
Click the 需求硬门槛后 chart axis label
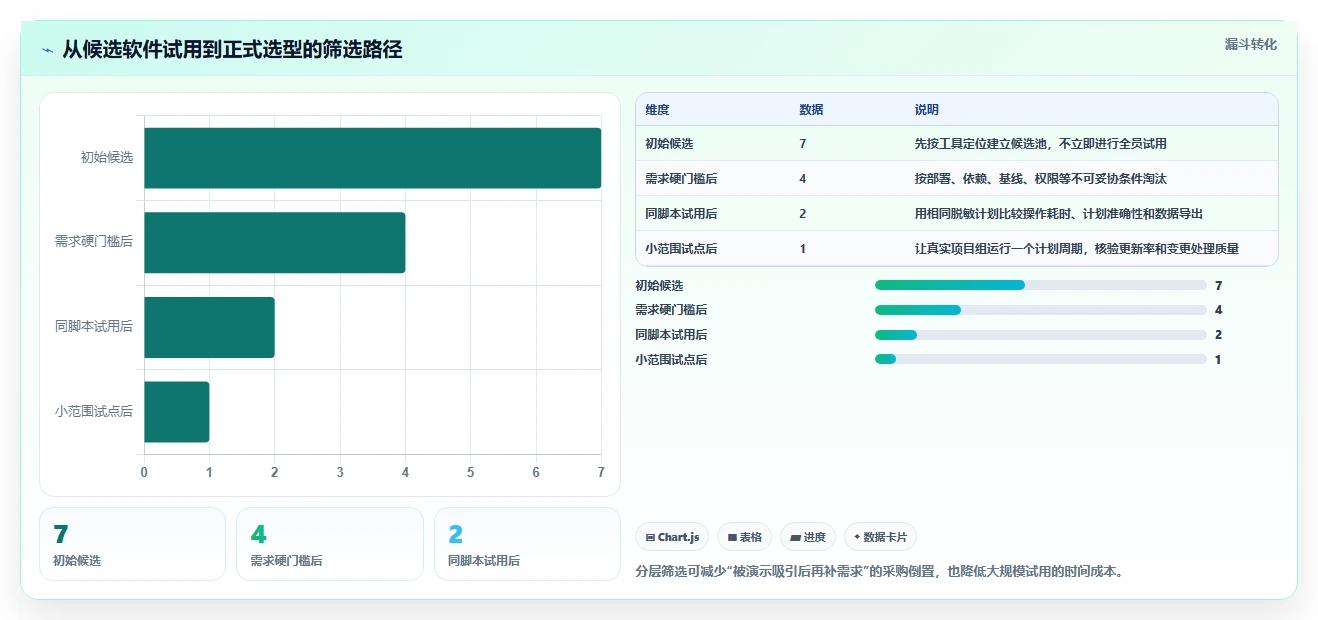[x=94, y=242]
